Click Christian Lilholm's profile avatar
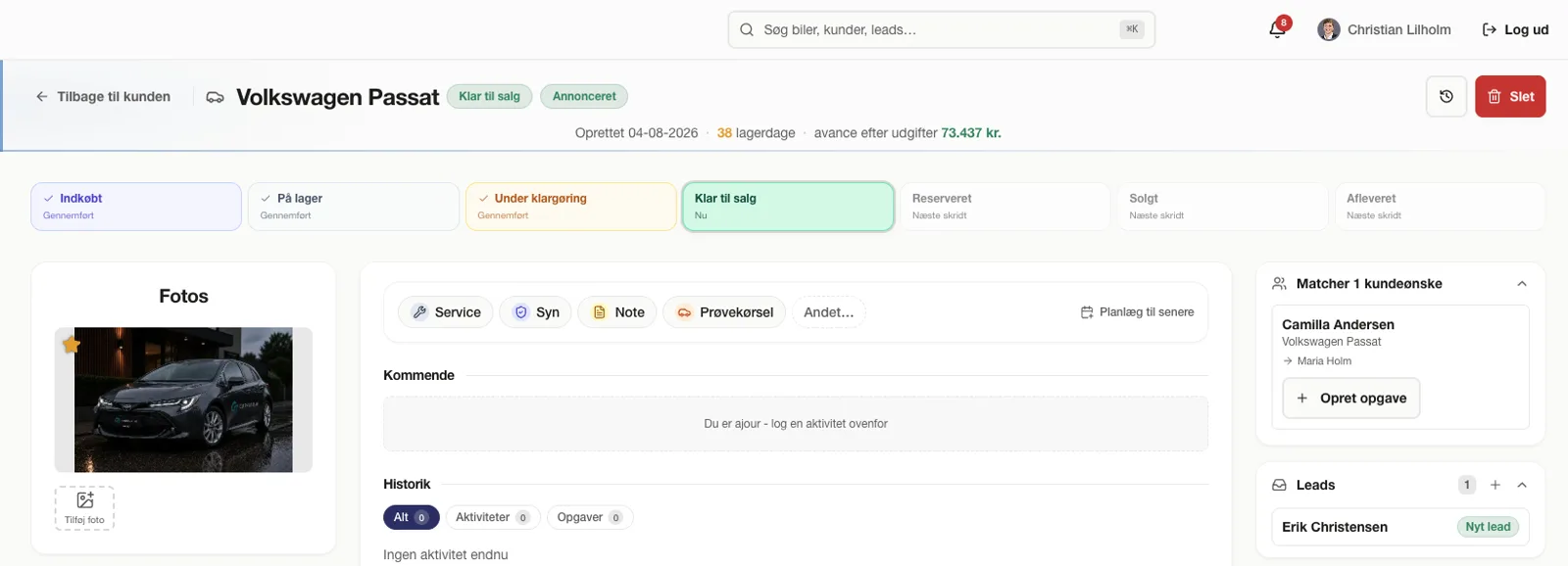 coord(1329,29)
